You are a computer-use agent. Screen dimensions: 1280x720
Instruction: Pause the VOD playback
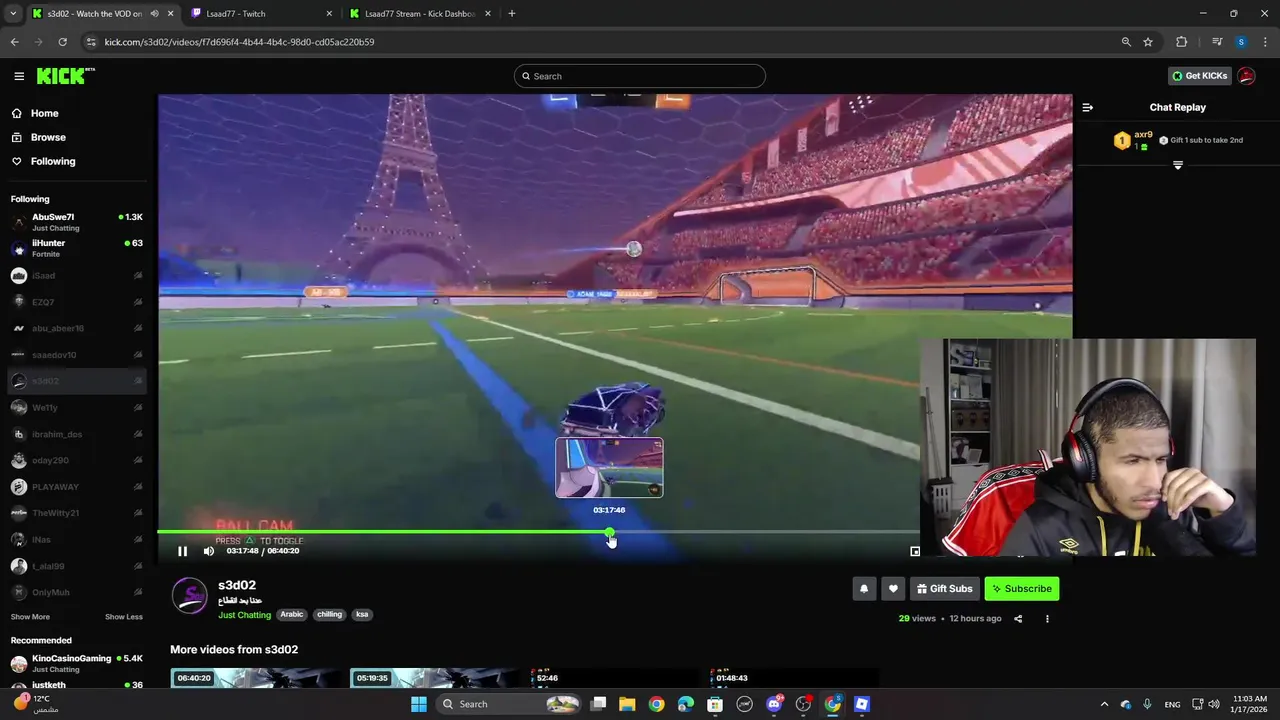pos(182,551)
